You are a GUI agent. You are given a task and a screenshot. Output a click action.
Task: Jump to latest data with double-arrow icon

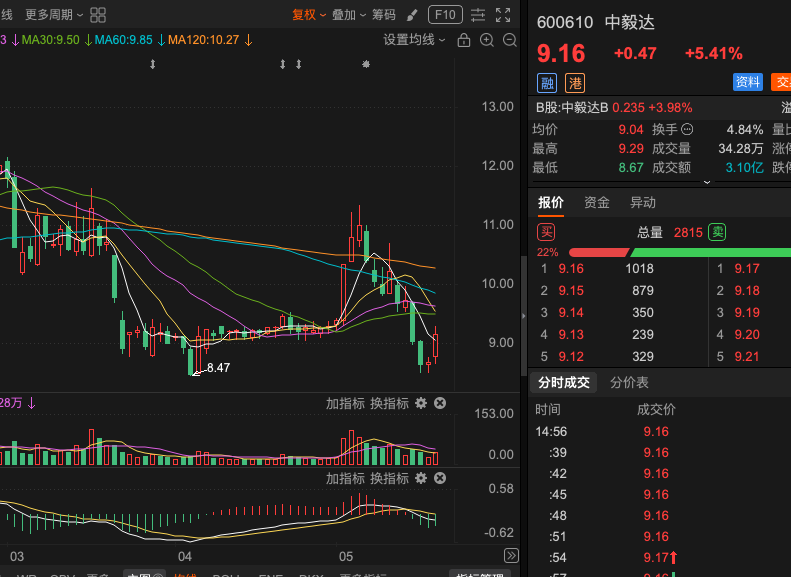511,556
